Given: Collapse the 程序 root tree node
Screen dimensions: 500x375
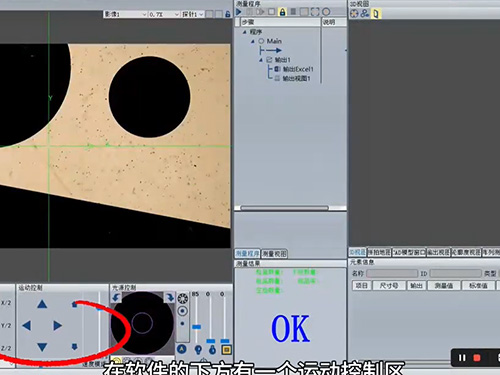Looking at the screenshot, I should coord(245,32).
